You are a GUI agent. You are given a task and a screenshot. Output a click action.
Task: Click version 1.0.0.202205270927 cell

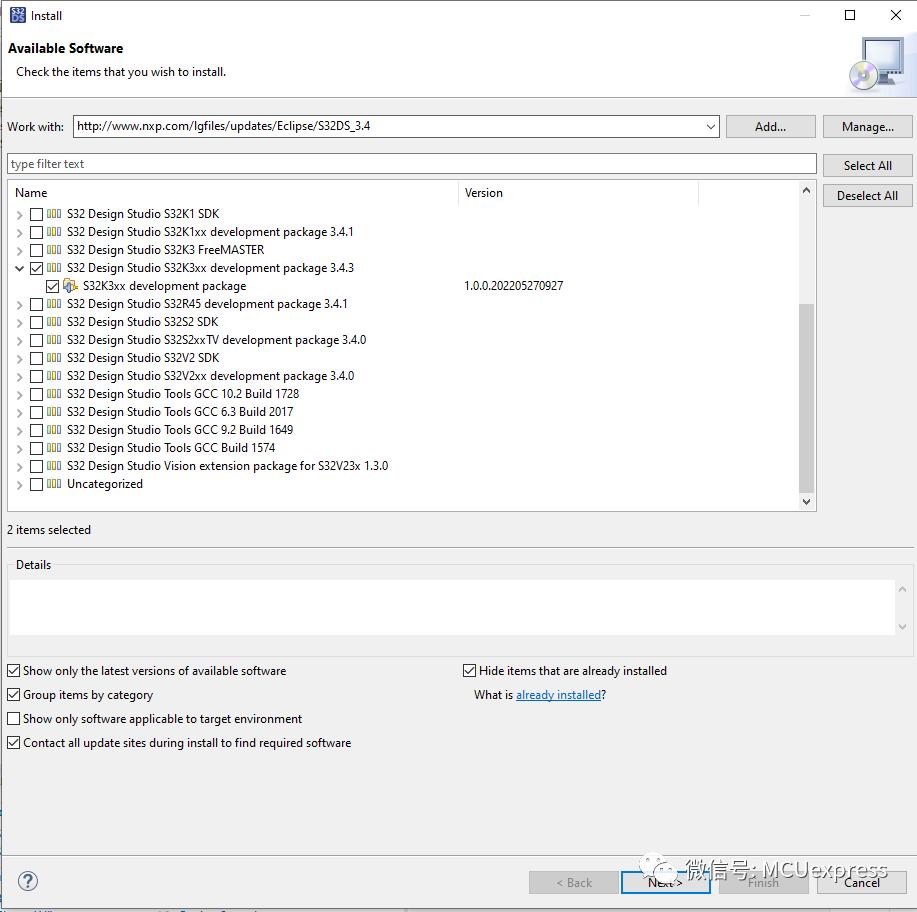tap(513, 285)
